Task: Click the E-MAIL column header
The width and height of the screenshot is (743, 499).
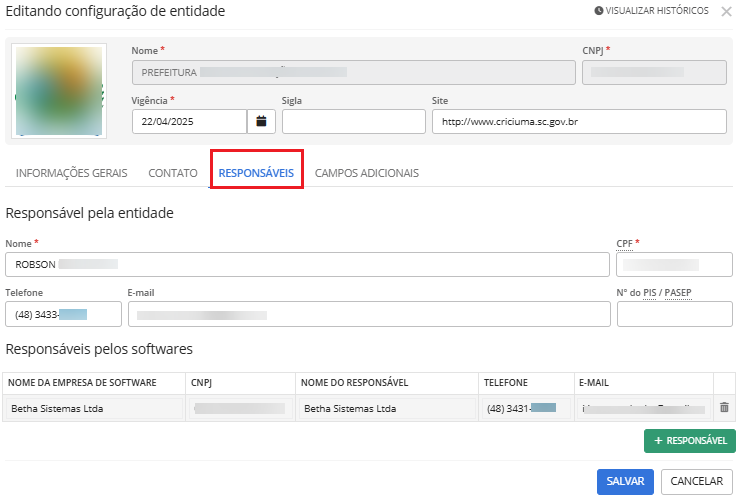Action: pos(594,382)
